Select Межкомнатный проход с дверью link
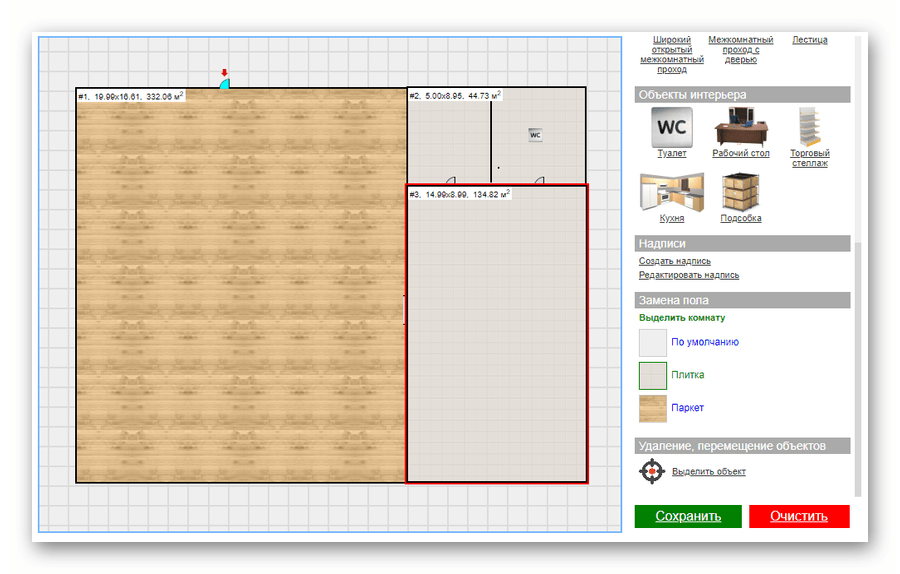Viewport: 900px width, 574px height. 740,50
